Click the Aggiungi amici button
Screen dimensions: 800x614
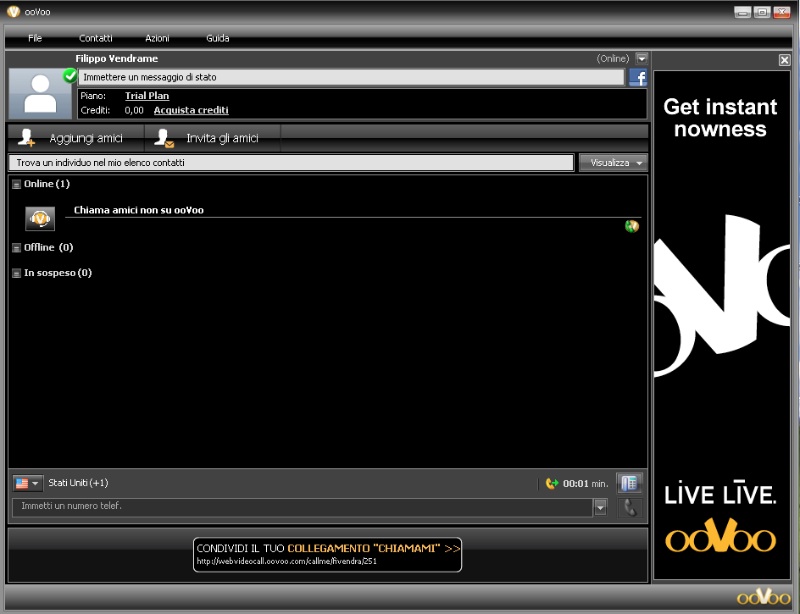pos(76,138)
